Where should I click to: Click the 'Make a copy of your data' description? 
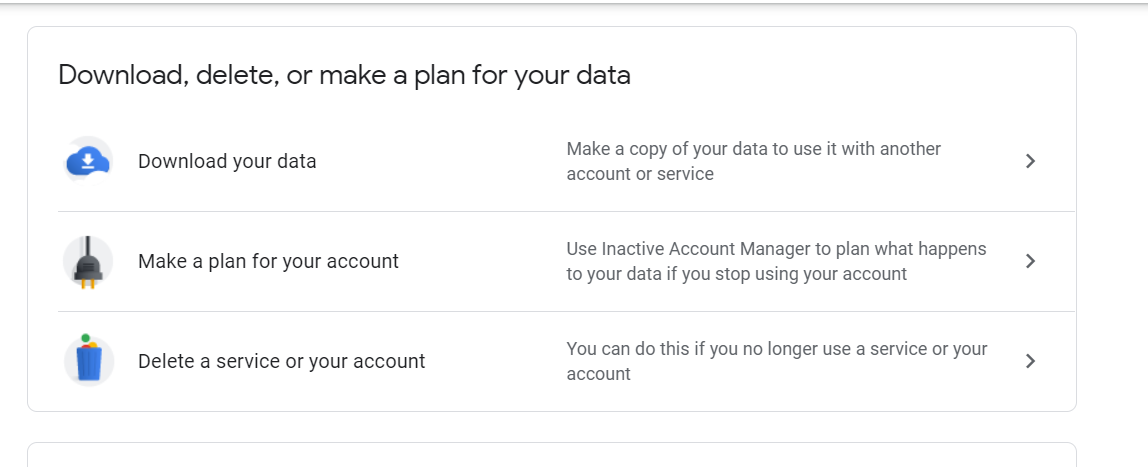(753, 161)
